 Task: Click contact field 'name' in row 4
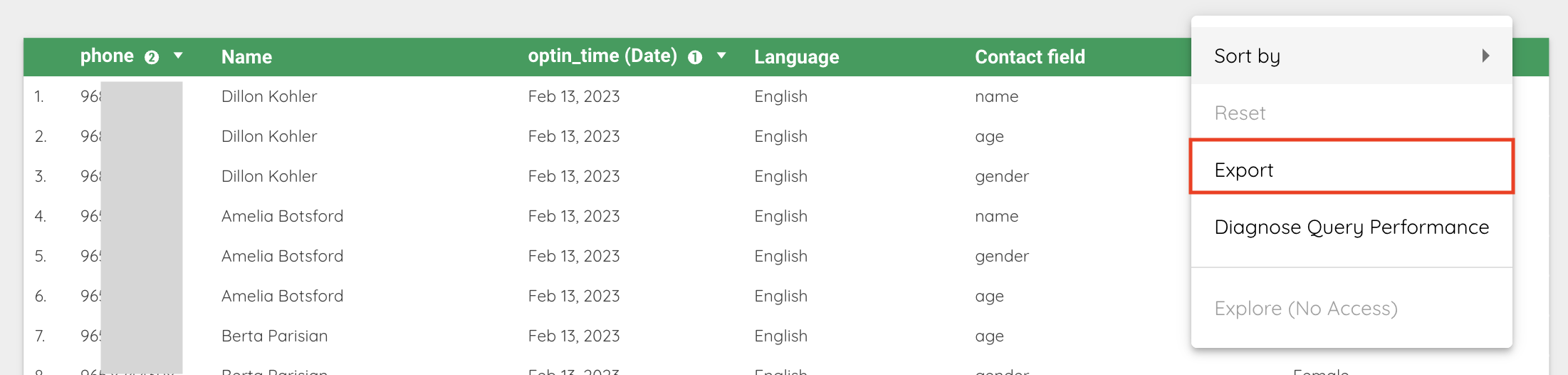(x=996, y=216)
